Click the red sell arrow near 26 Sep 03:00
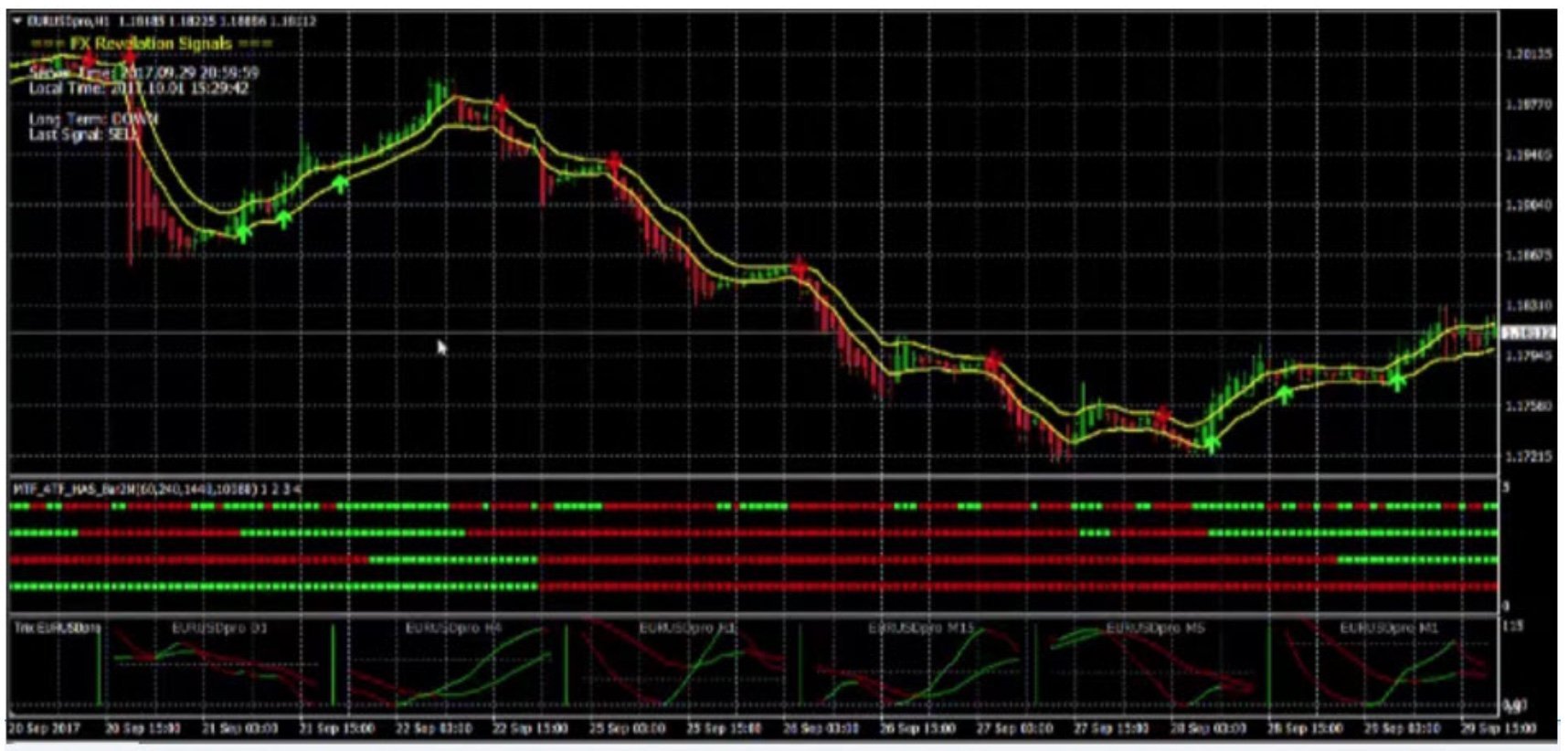The width and height of the screenshot is (1568, 751). [800, 269]
